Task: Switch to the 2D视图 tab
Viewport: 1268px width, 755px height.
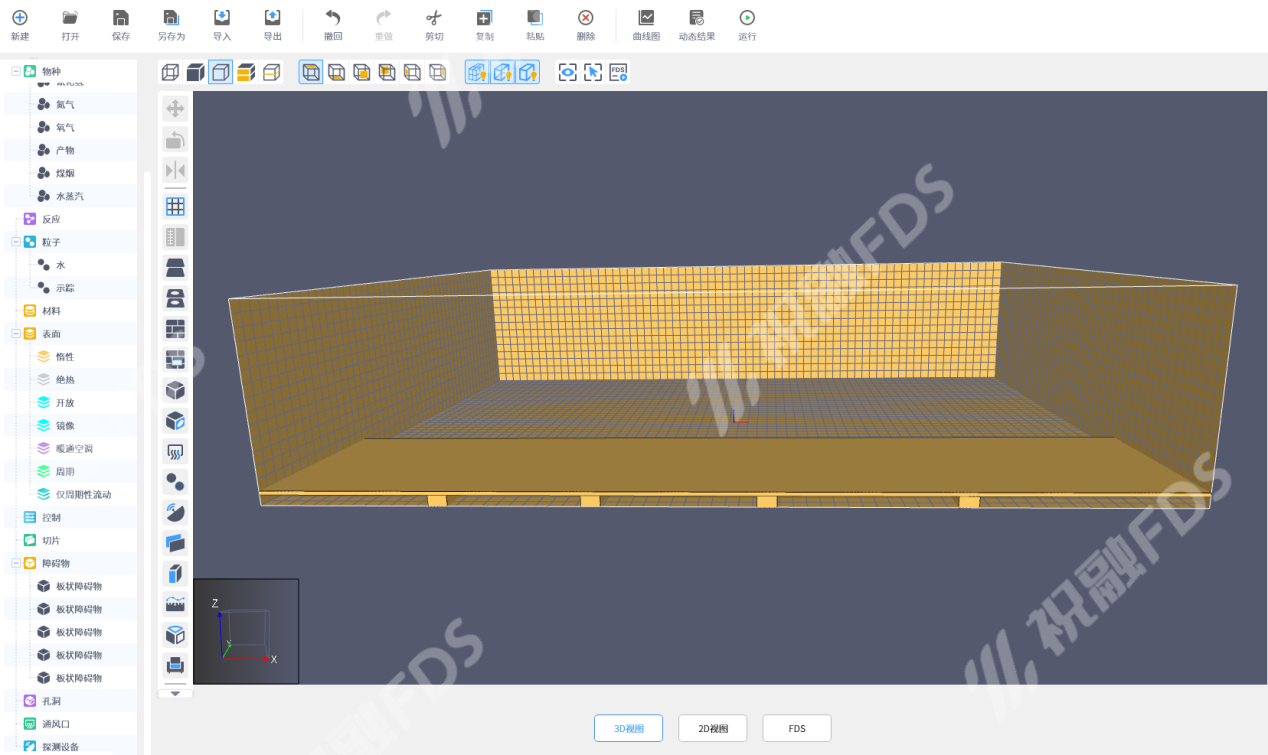Action: tap(712, 728)
